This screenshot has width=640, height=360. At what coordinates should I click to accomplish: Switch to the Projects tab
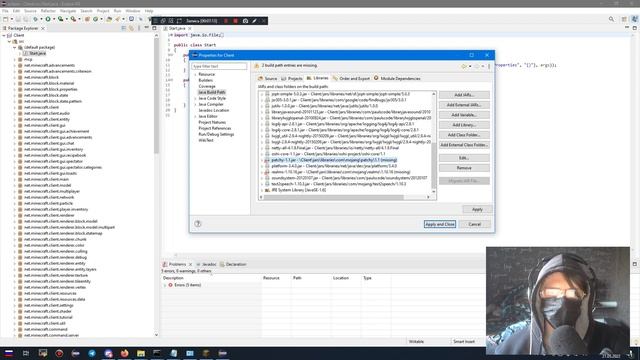click(x=292, y=78)
